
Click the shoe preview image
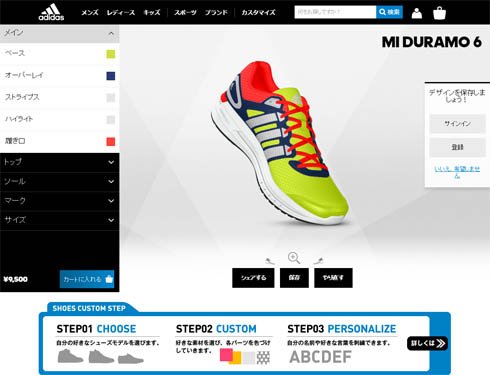281,142
